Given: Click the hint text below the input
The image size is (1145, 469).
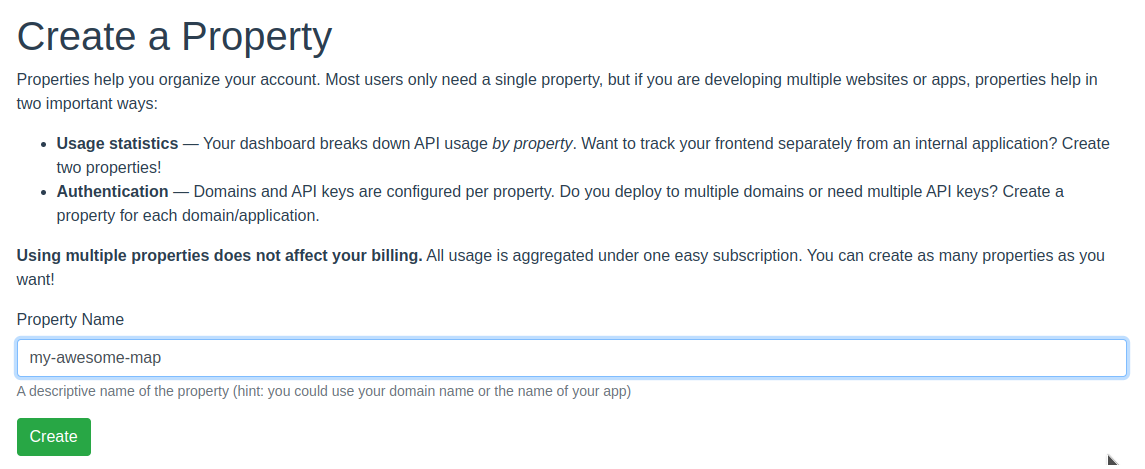Looking at the screenshot, I should pos(323,391).
